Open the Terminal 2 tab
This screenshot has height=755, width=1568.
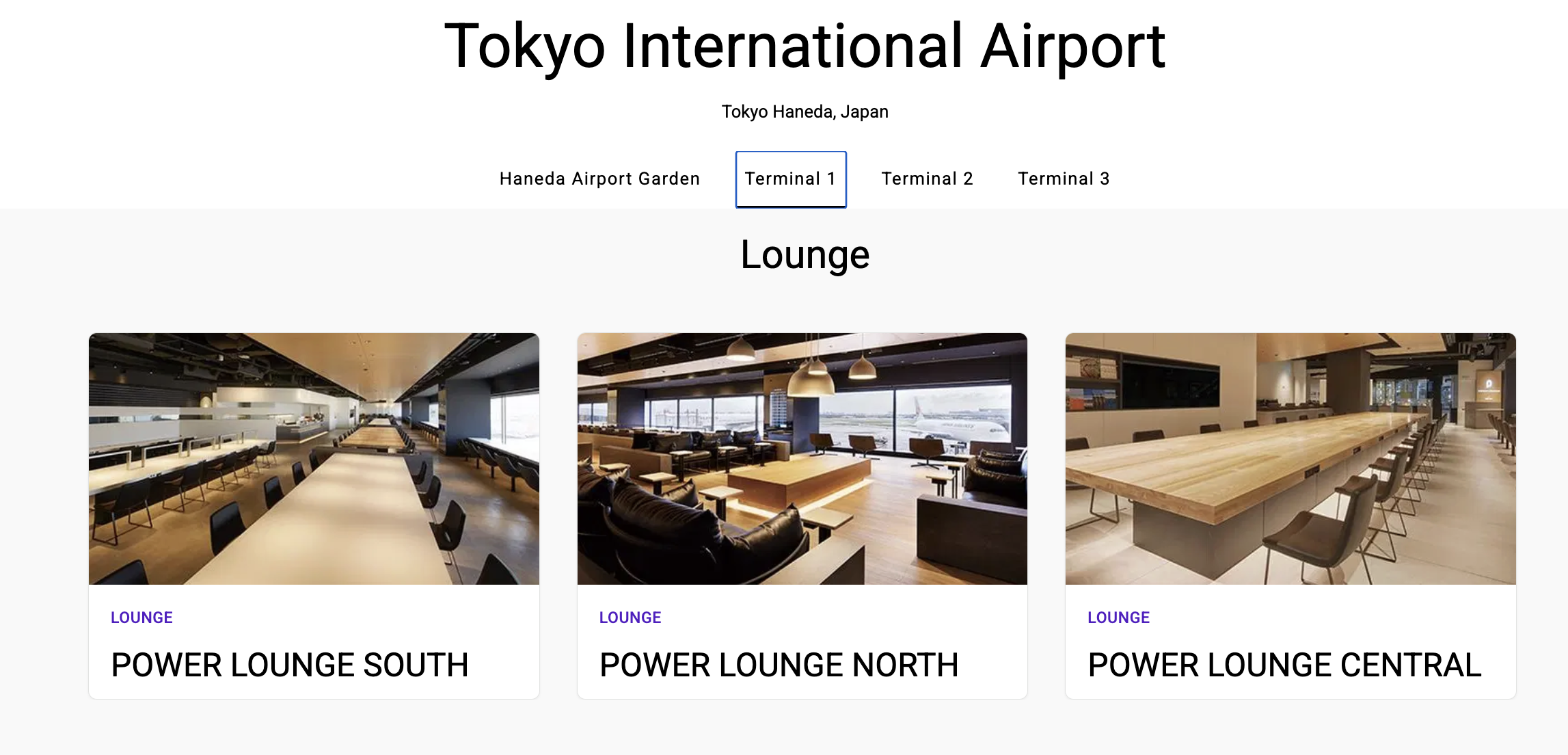(927, 179)
